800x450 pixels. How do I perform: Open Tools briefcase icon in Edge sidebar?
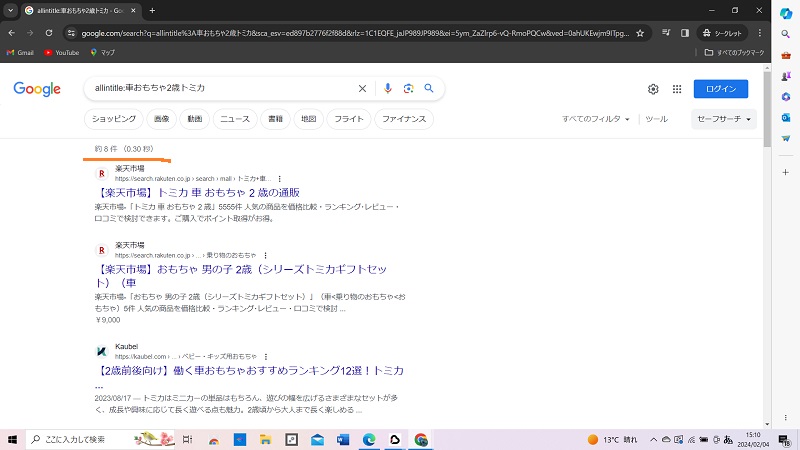(x=786, y=55)
